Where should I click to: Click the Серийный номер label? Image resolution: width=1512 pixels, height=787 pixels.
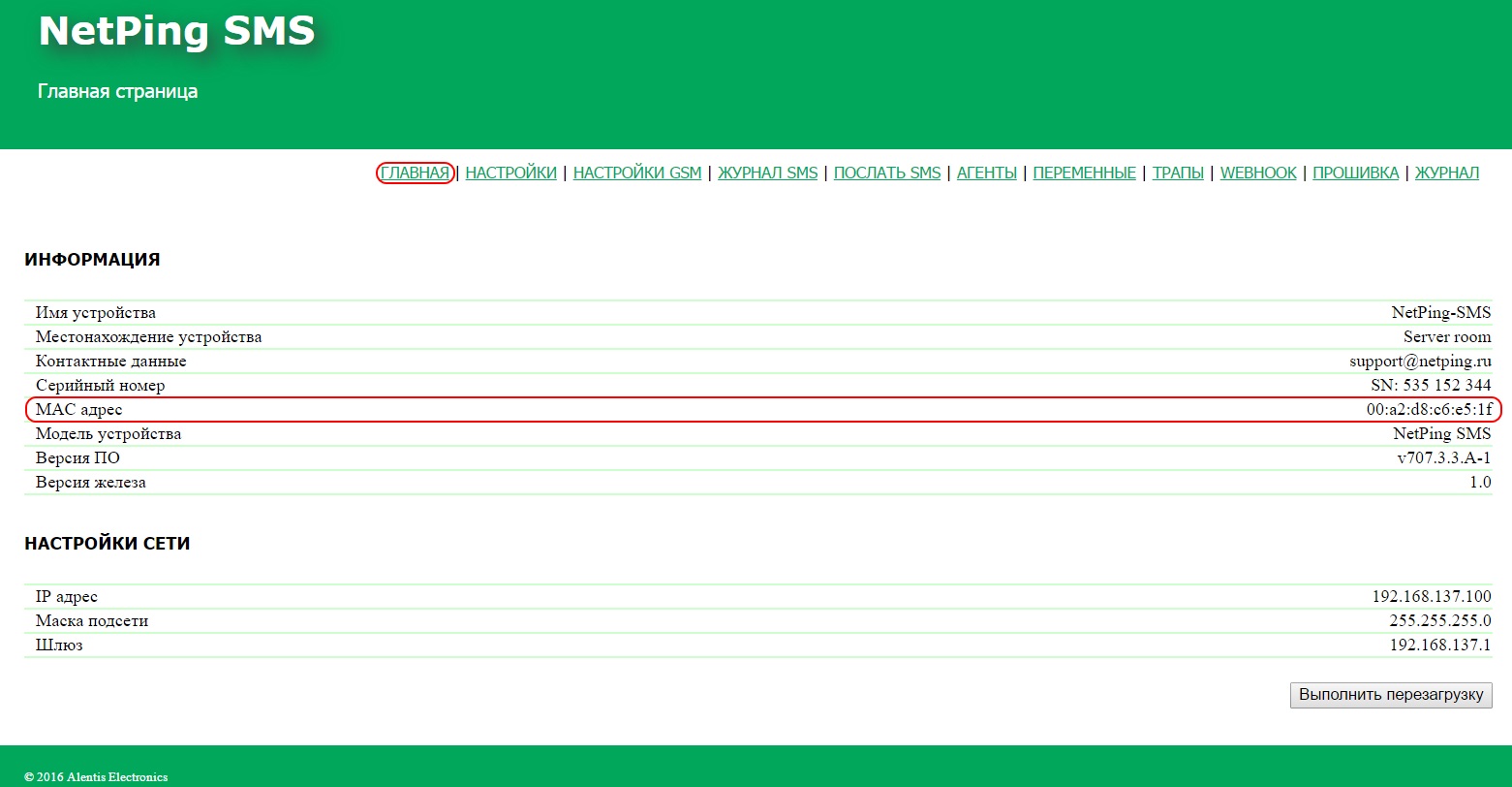101,386
